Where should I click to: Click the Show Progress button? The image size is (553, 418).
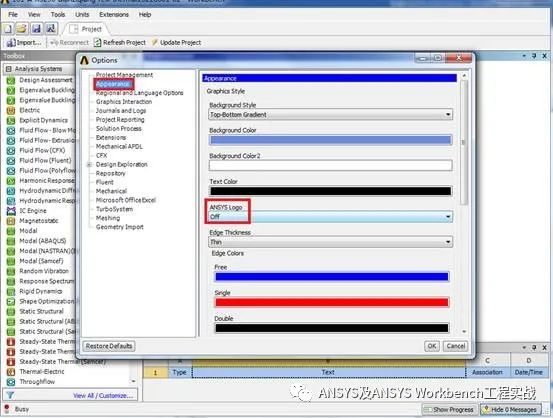pyautogui.click(x=449, y=410)
